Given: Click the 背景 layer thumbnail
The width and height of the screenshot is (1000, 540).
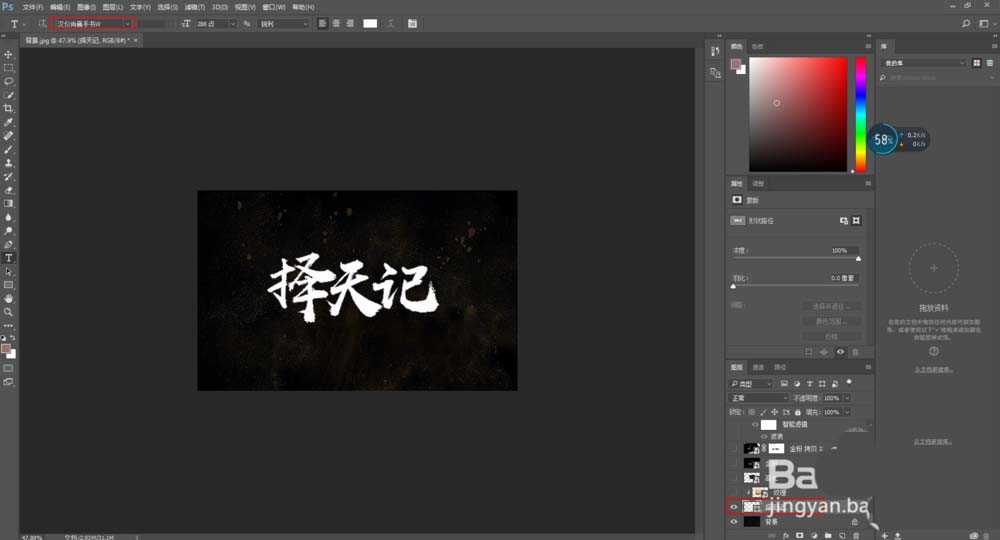Looking at the screenshot, I should click(x=752, y=521).
